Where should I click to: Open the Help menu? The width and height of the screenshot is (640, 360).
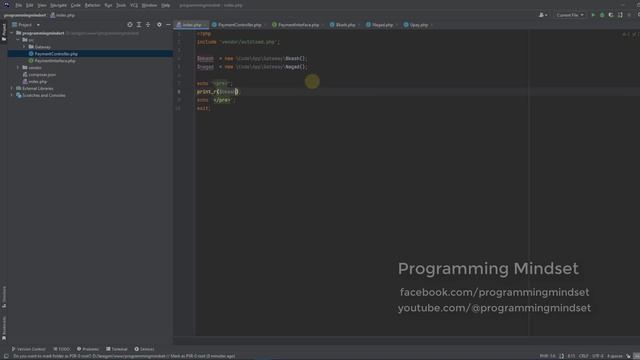[165, 5]
